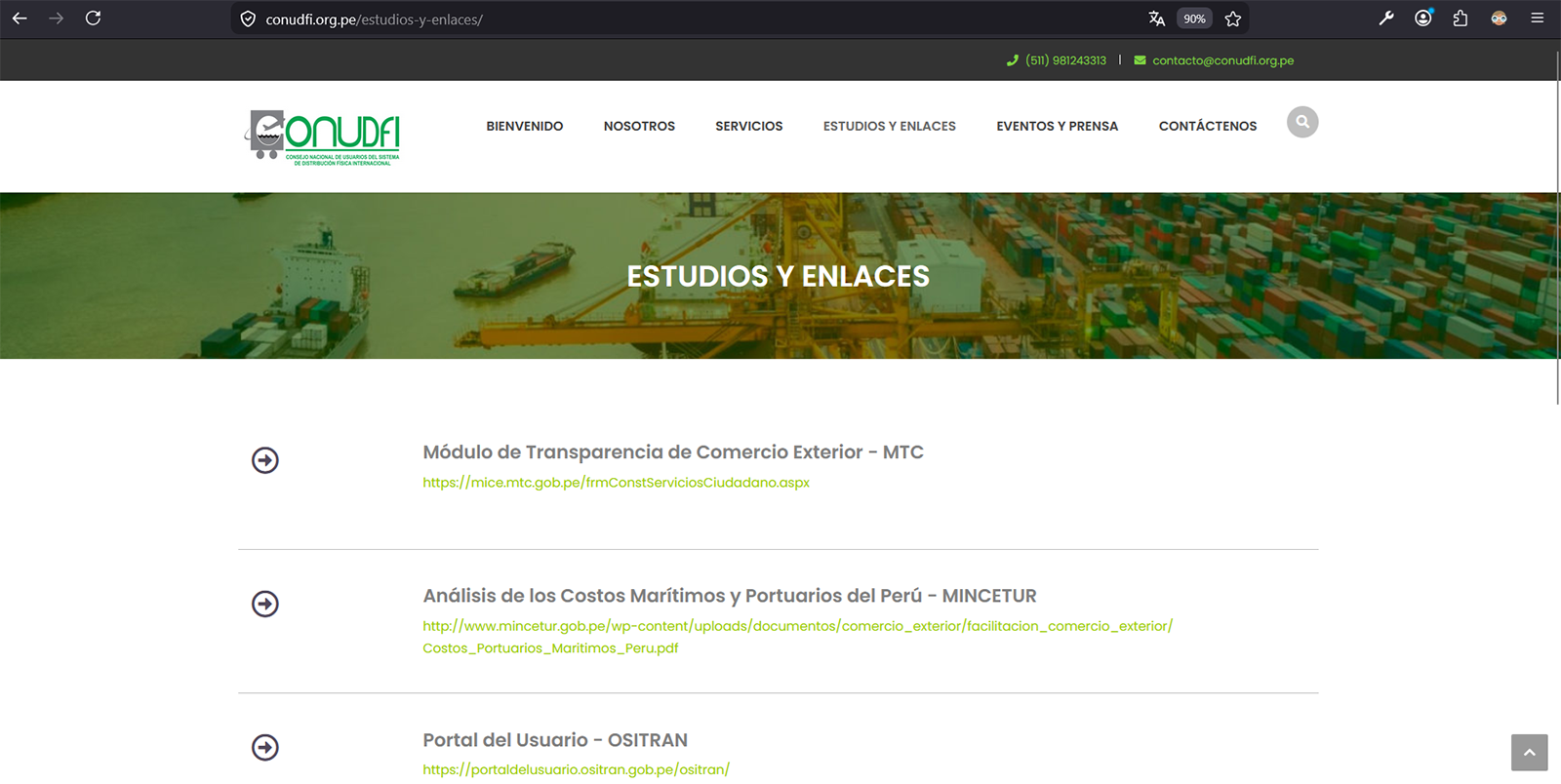Open the CONTÁCTENOS menu item

pyautogui.click(x=1208, y=126)
